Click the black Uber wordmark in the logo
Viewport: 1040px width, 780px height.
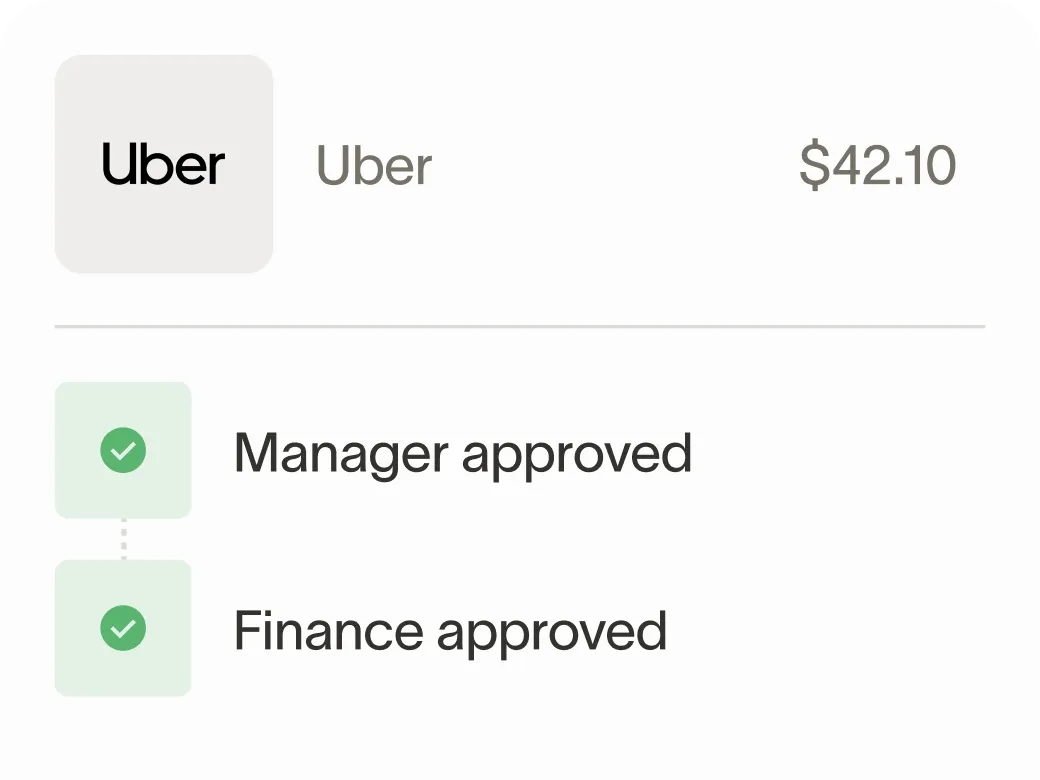click(x=164, y=165)
